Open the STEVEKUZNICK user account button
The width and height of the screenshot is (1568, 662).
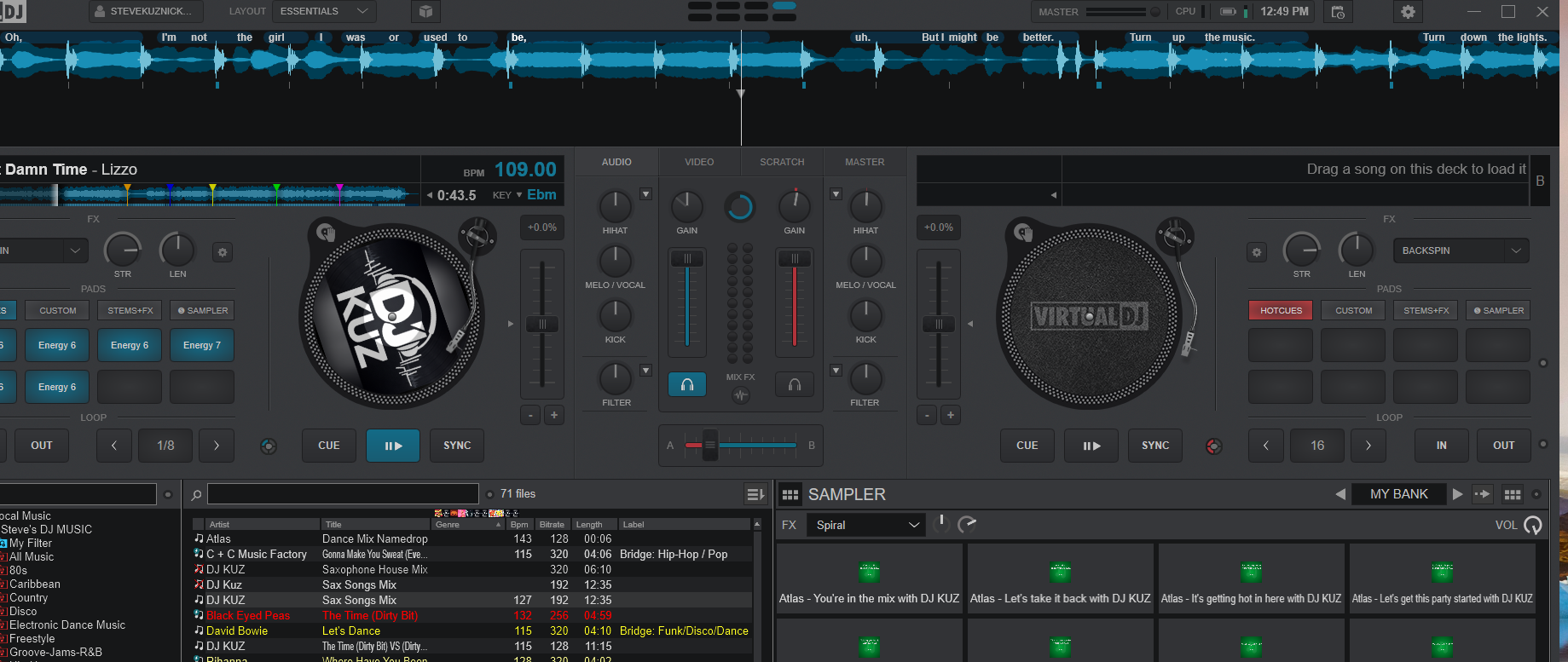pyautogui.click(x=147, y=12)
